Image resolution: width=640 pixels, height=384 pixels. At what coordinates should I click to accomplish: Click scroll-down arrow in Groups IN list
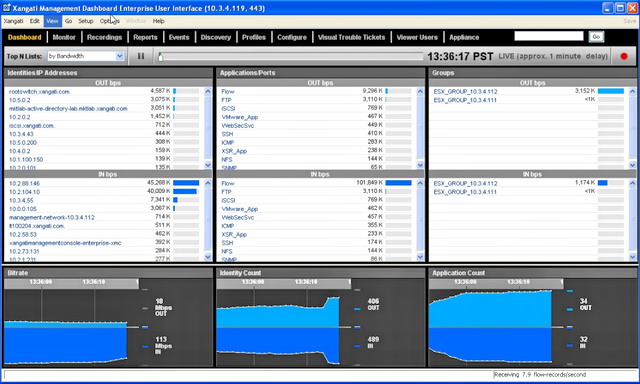(633, 257)
